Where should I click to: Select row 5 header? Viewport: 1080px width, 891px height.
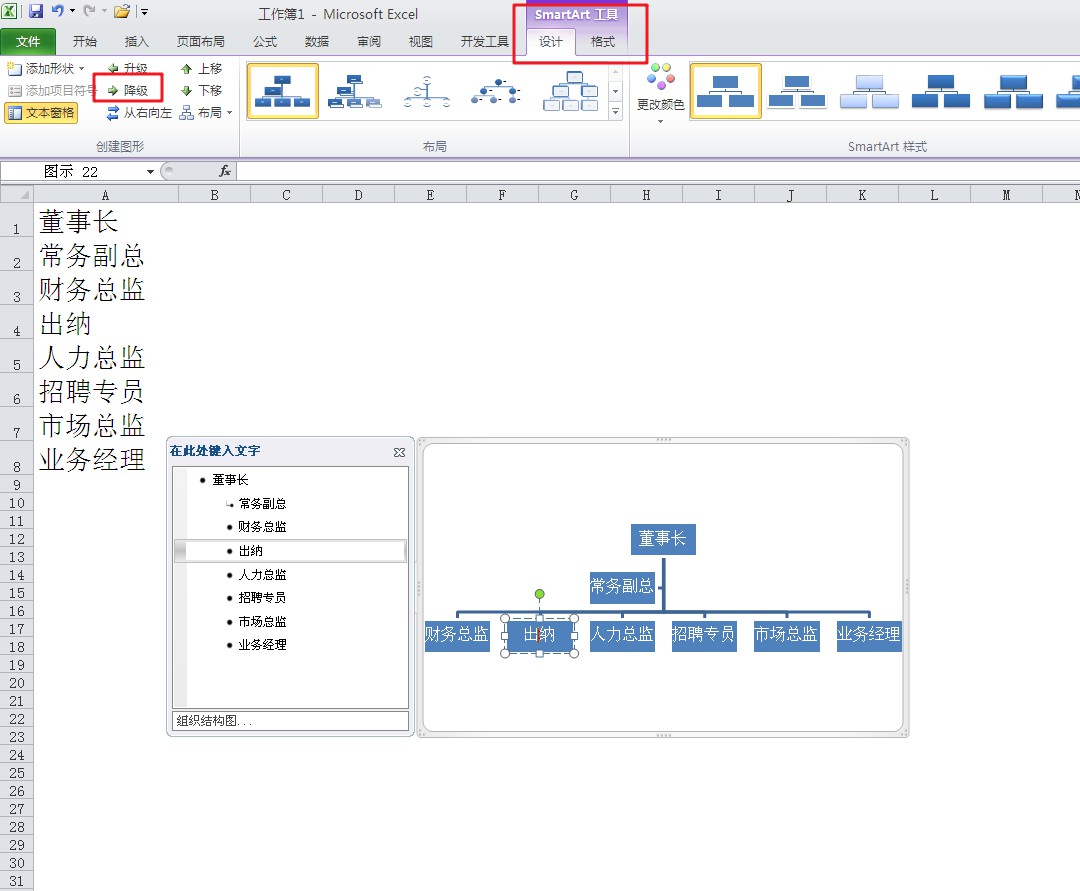17,358
